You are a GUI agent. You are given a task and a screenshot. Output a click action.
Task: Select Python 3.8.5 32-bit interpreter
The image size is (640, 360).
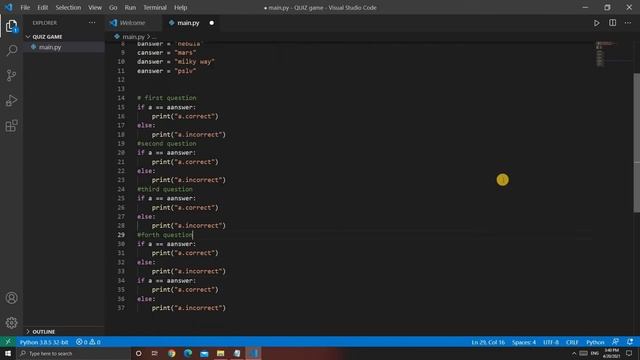tap(44, 342)
